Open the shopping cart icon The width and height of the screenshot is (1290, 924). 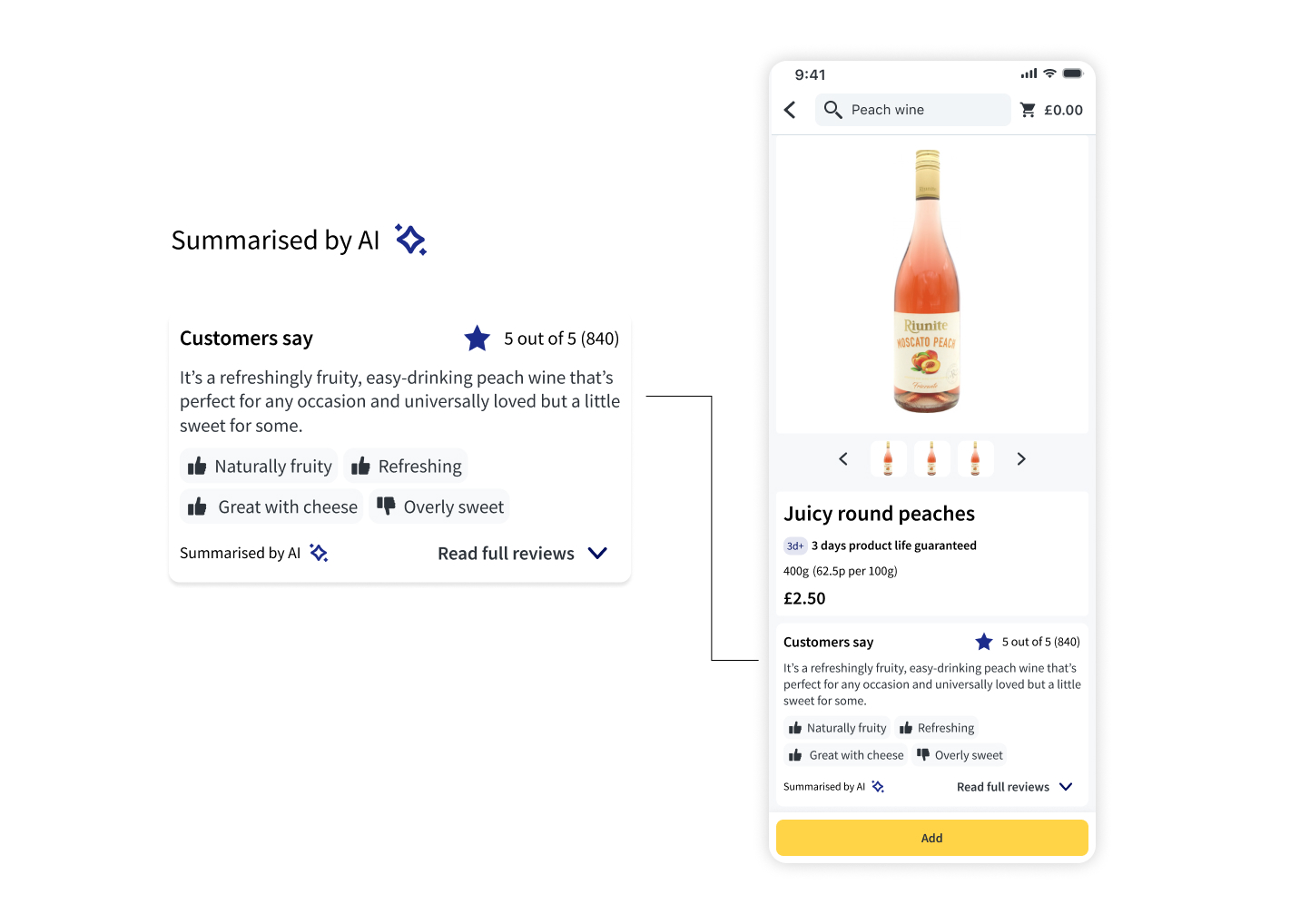(1028, 110)
